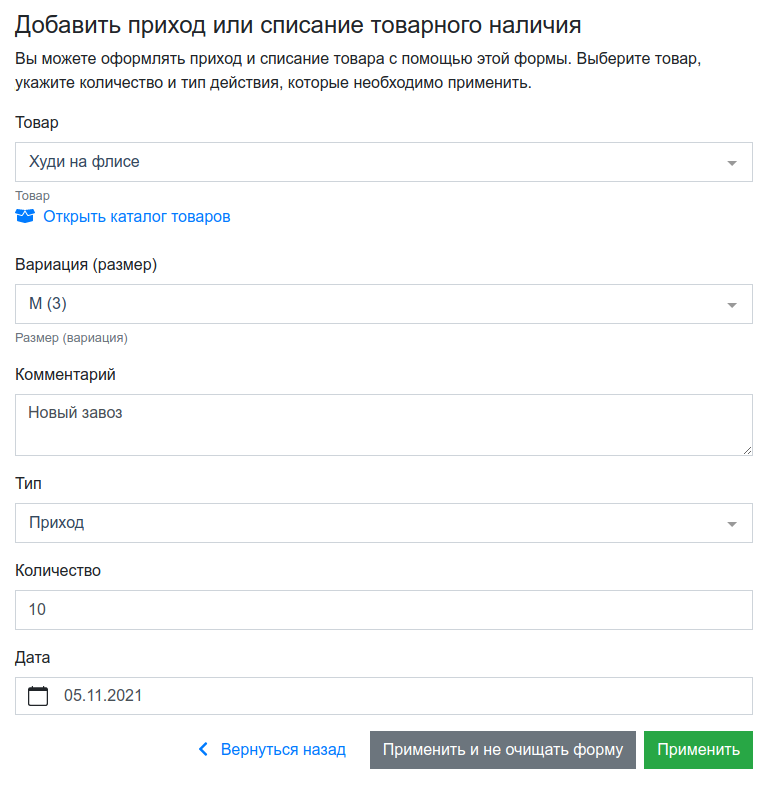
Task: Click the Тип field label
Action: 28,483
